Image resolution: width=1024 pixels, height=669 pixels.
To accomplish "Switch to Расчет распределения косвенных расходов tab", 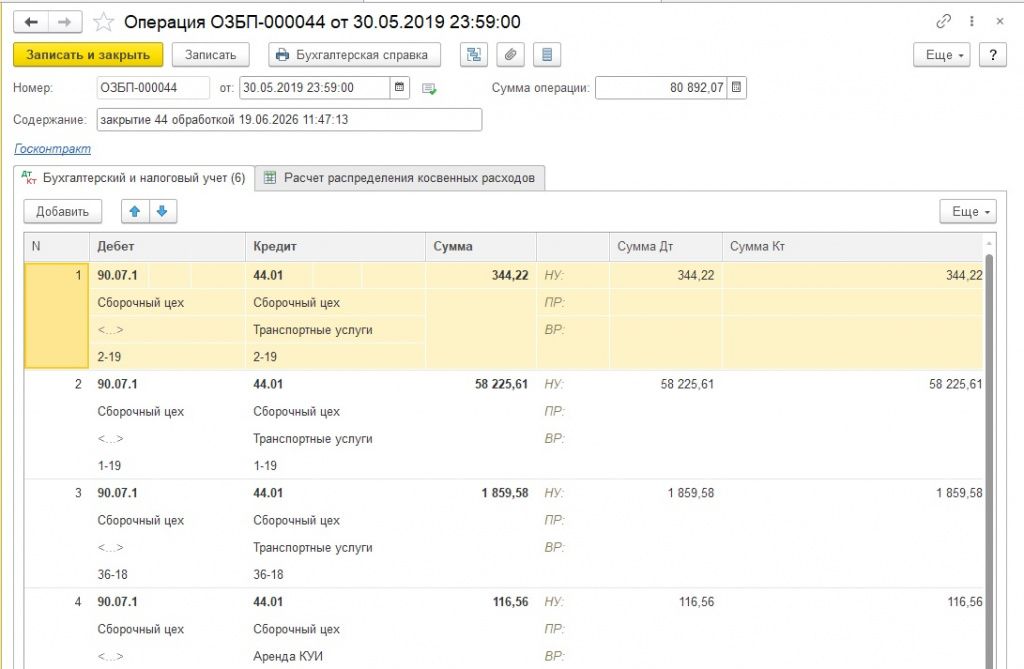I will [x=400, y=178].
